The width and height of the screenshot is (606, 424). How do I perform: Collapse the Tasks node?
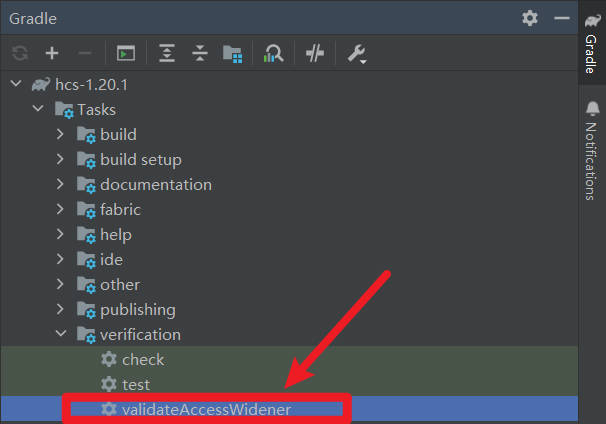pos(38,108)
